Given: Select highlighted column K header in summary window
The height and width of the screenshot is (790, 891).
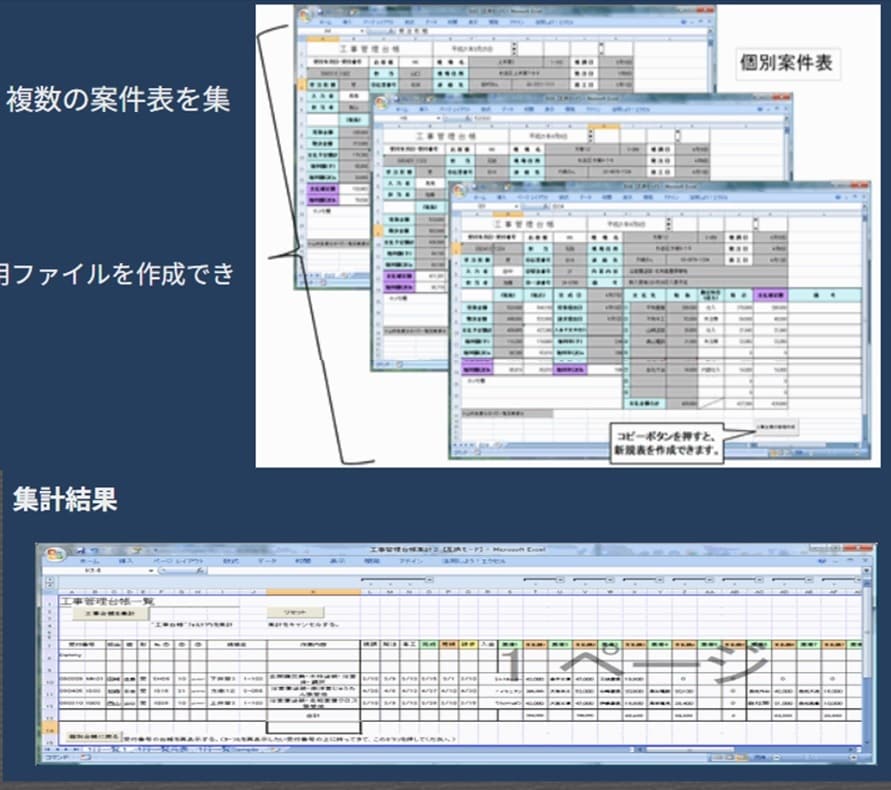Looking at the screenshot, I should coord(313,592).
